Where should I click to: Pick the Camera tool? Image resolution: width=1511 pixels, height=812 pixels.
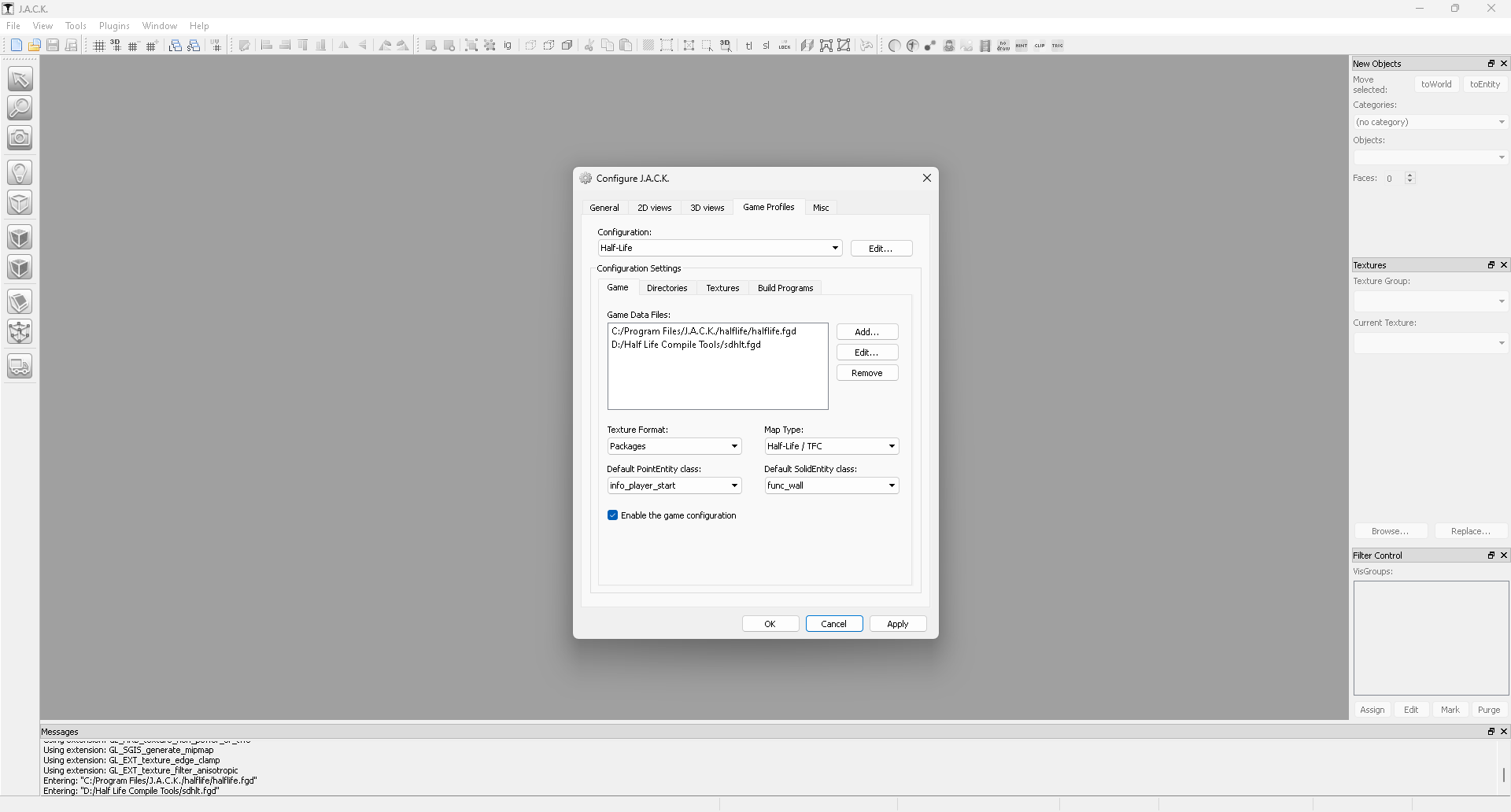click(20, 138)
